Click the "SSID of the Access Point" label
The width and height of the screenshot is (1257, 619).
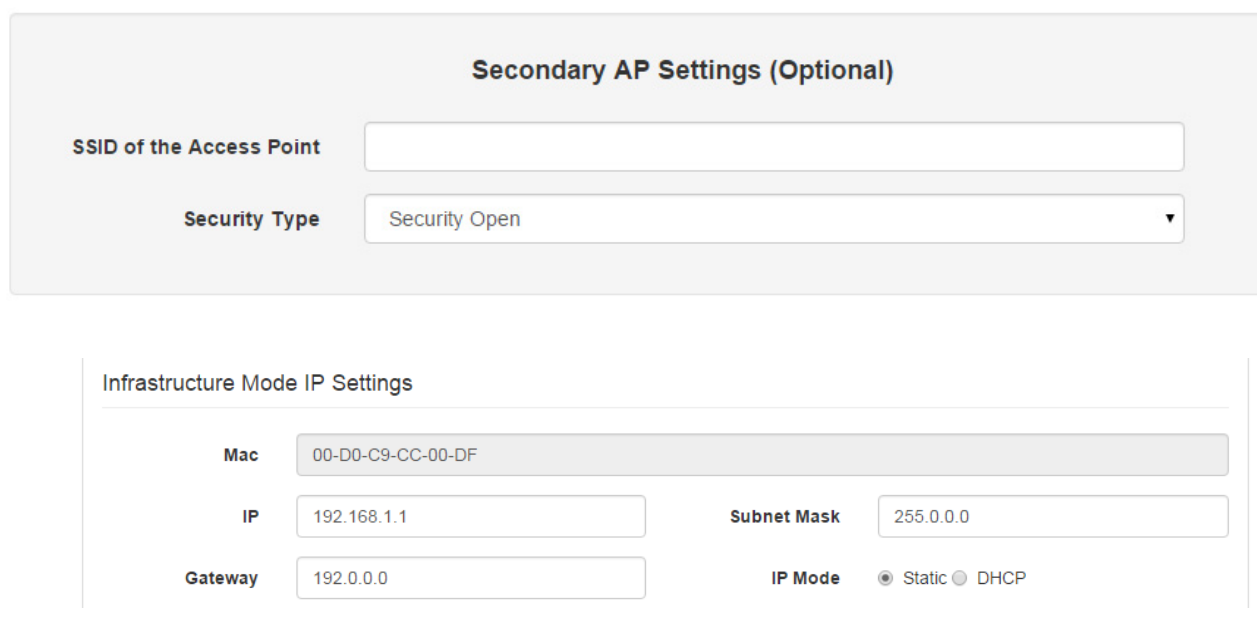pos(196,147)
